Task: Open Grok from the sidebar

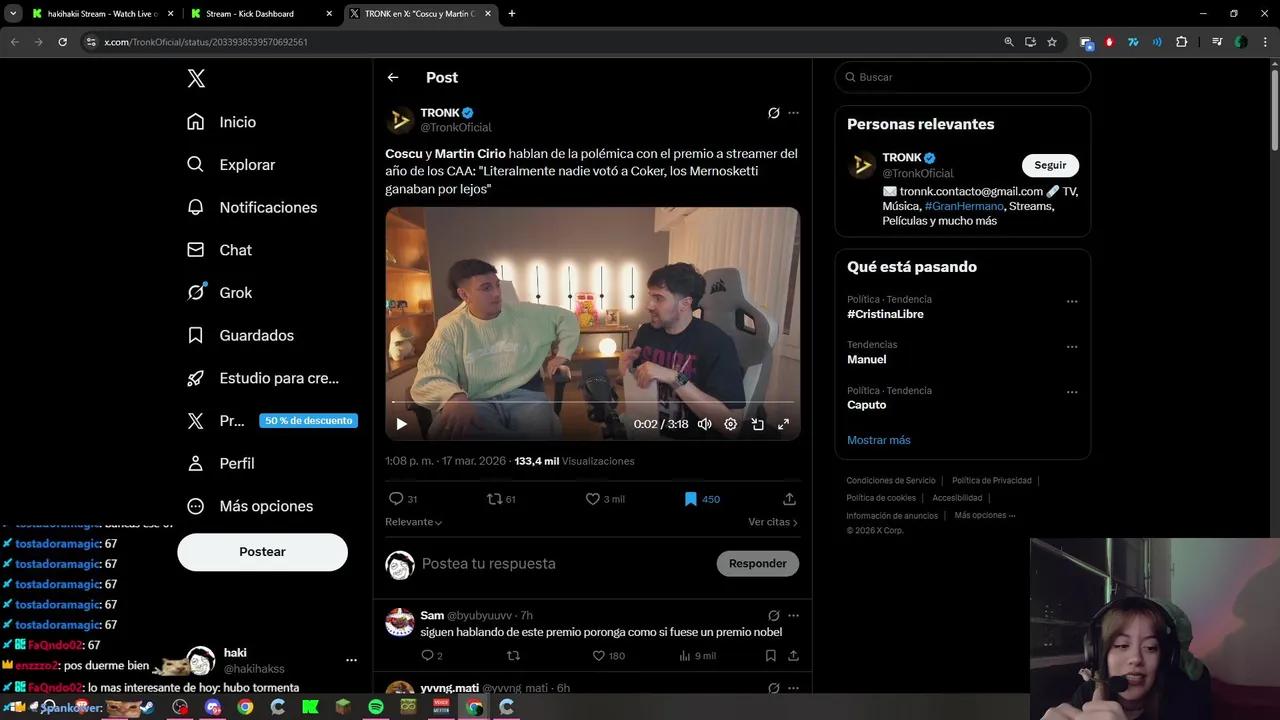Action: point(219,293)
